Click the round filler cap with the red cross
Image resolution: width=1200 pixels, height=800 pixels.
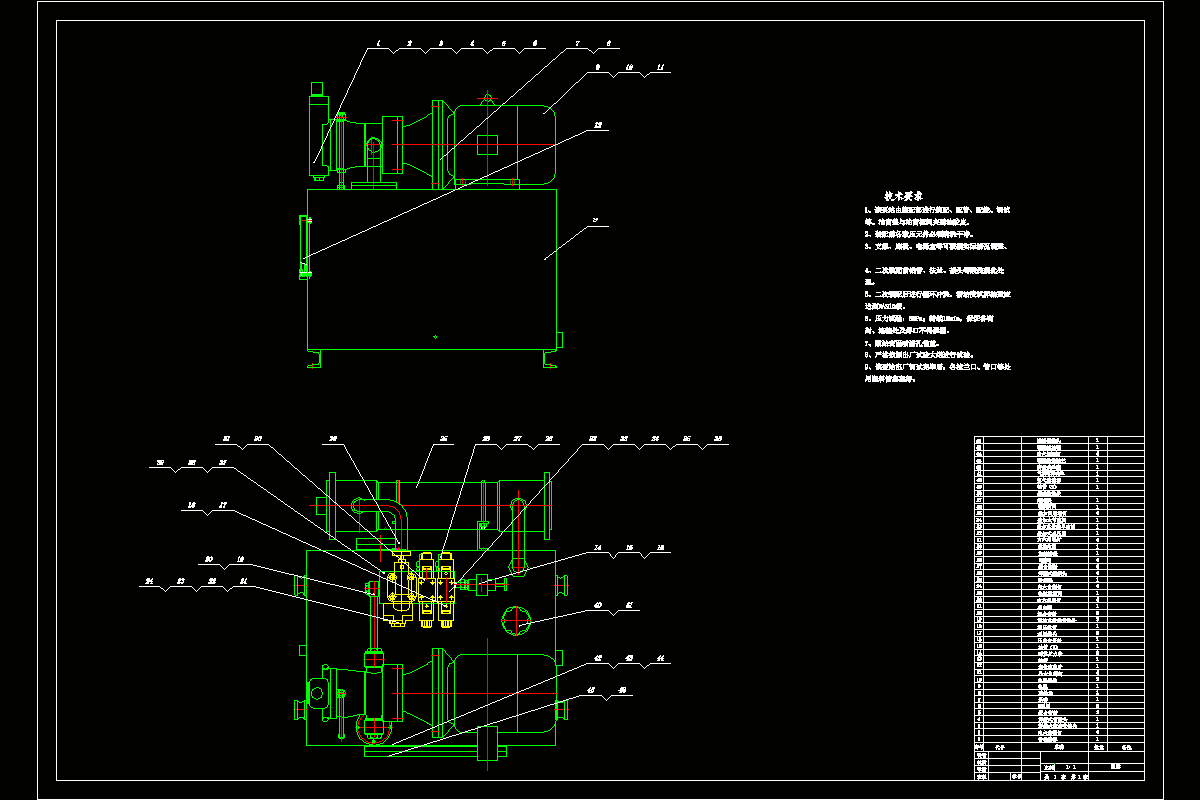click(515, 621)
